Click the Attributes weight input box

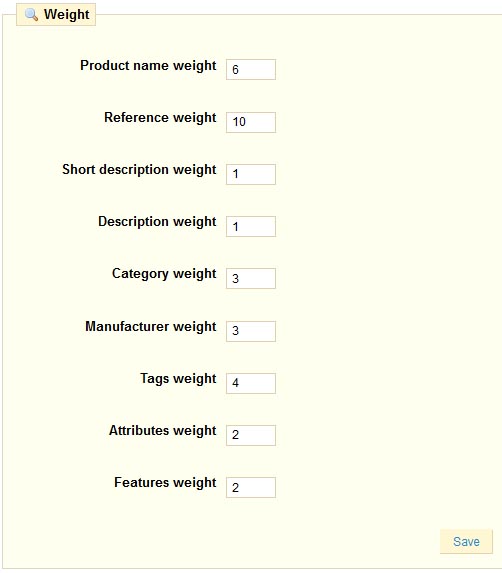point(251,435)
